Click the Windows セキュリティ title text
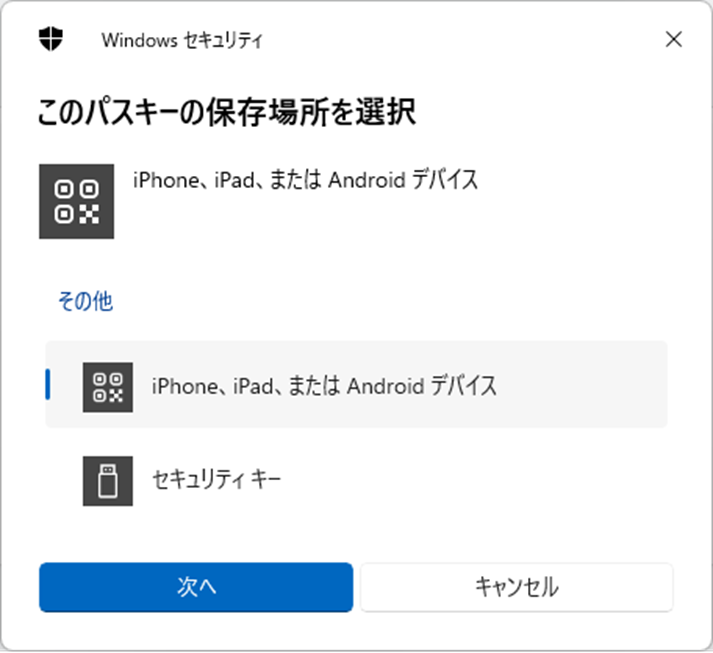713x653 pixels. coord(182,40)
